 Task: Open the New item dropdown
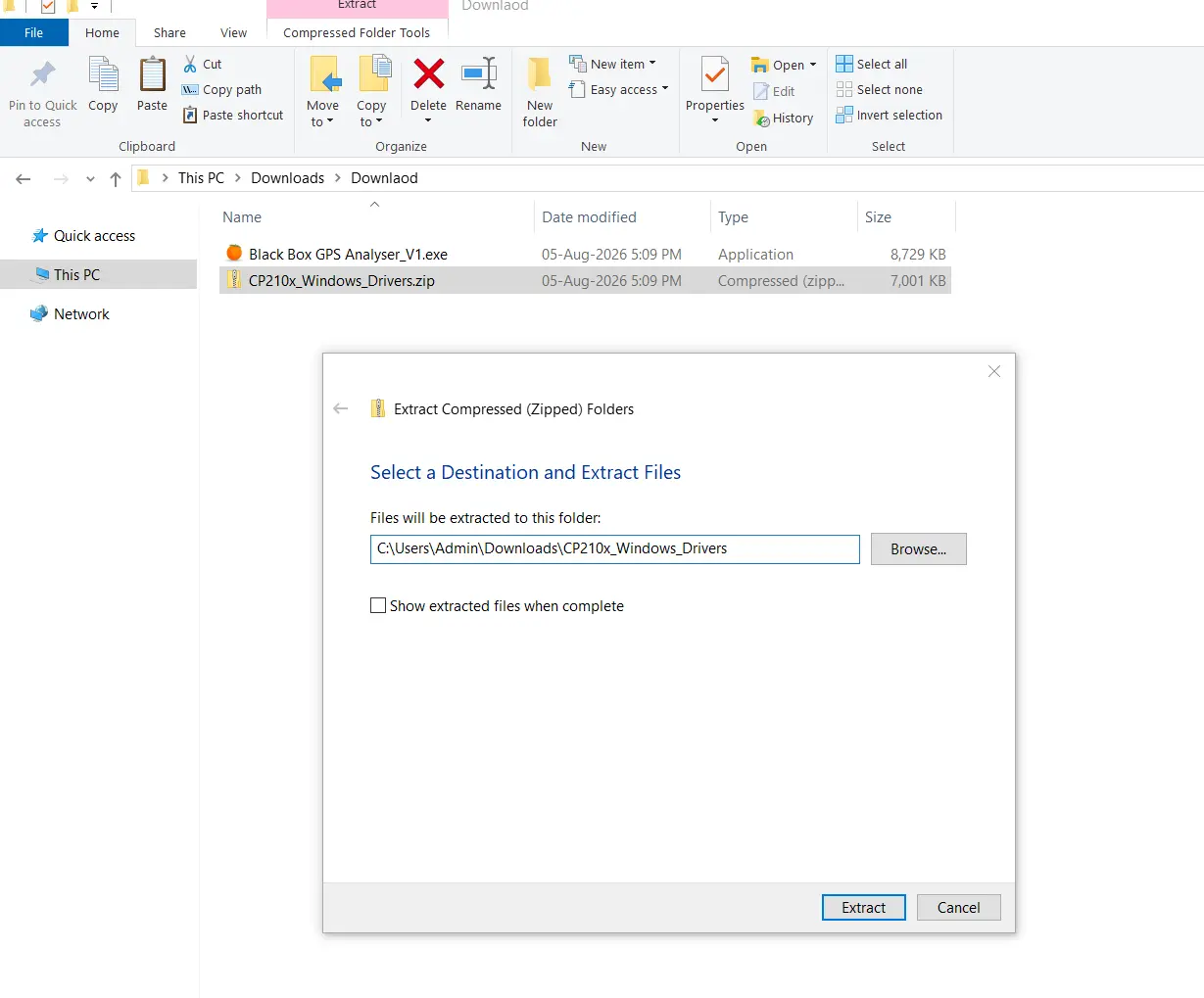(x=613, y=64)
